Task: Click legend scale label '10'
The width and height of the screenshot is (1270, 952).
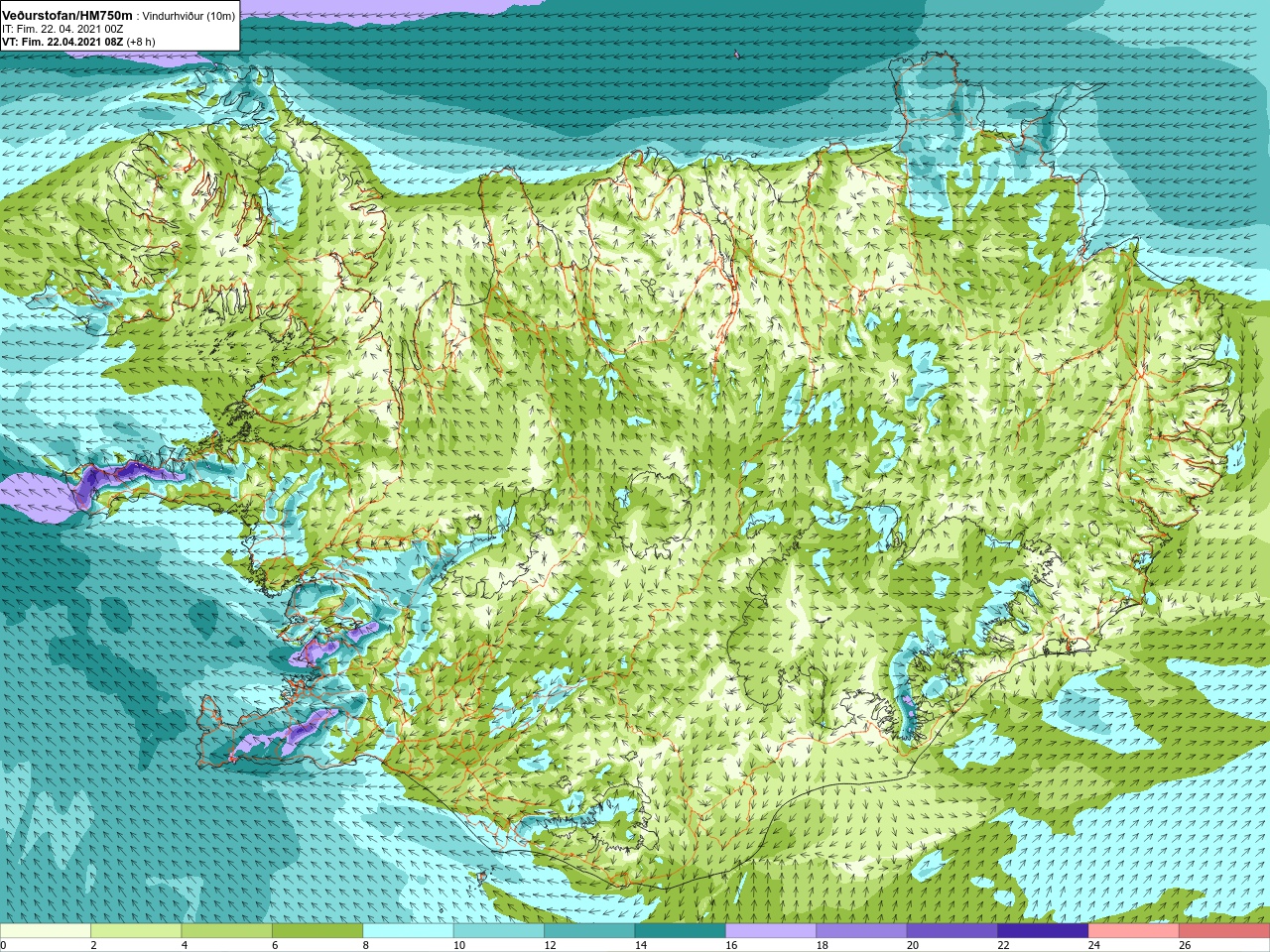Action: pos(459,945)
